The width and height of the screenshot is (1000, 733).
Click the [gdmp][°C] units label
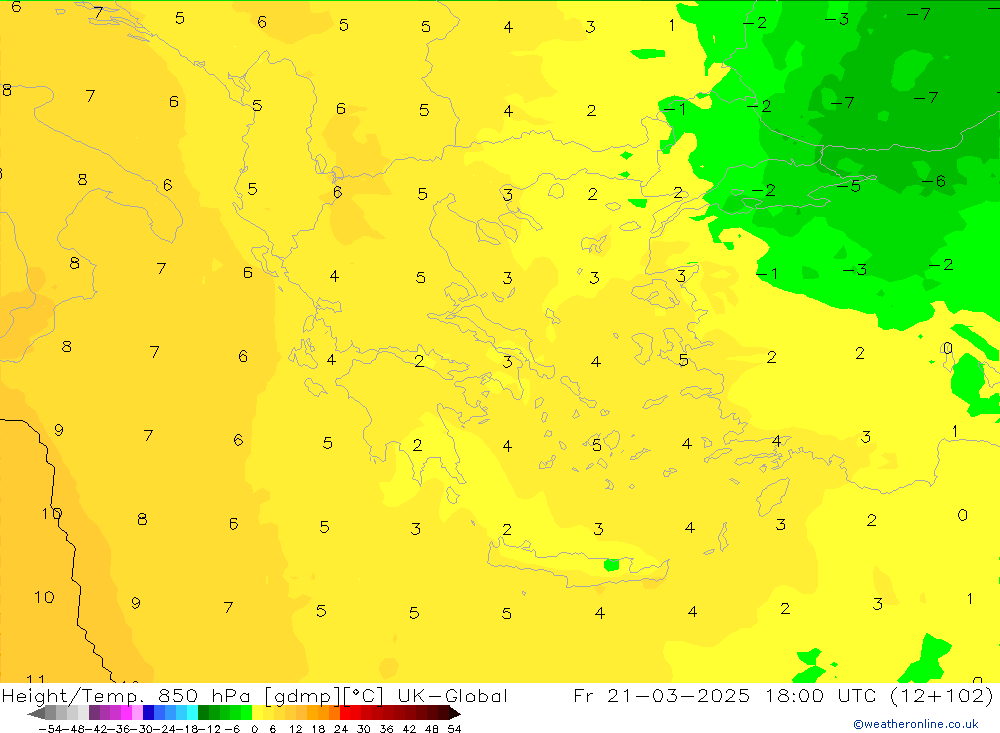pos(324,696)
